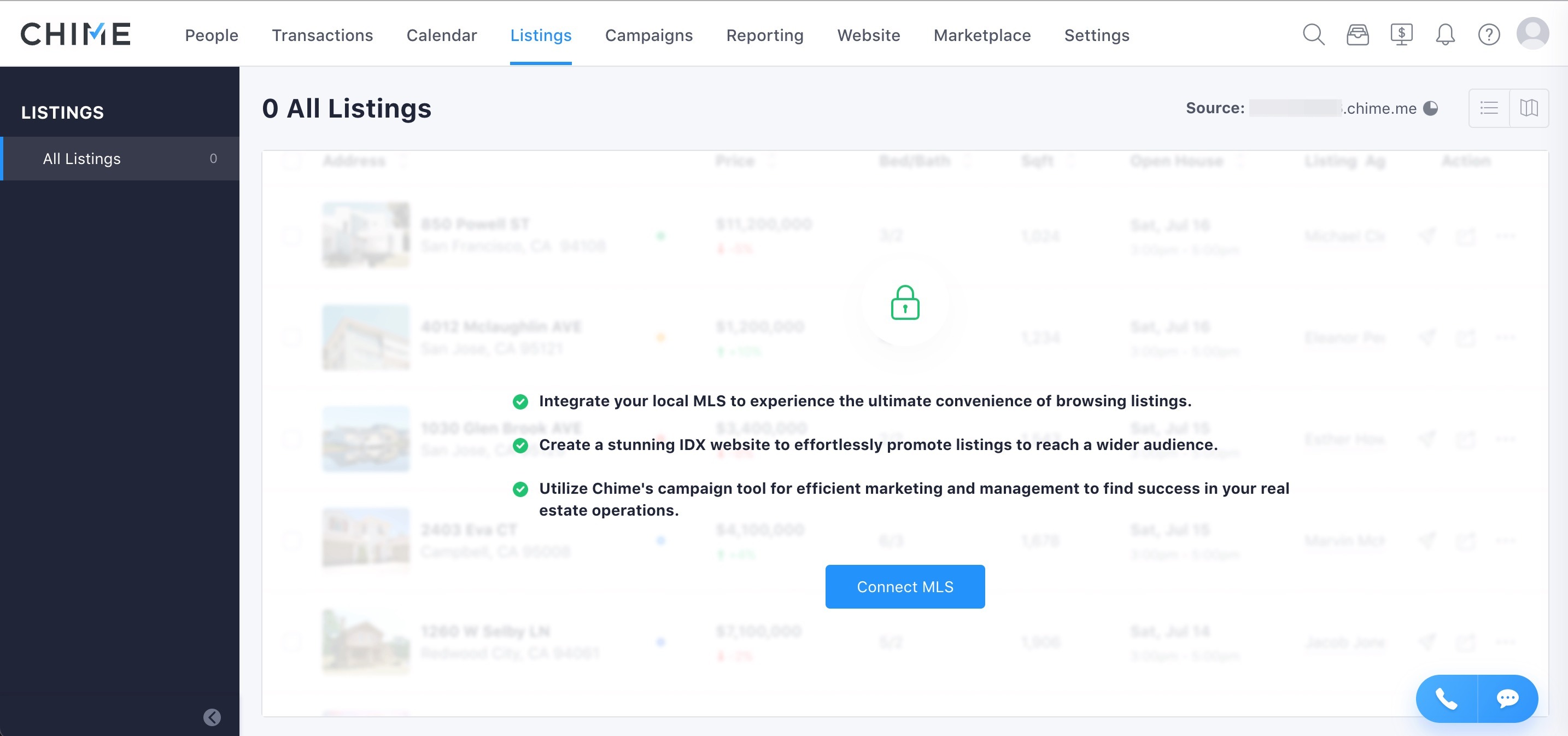Open the chat bubble widget
1568x736 pixels.
point(1508,698)
